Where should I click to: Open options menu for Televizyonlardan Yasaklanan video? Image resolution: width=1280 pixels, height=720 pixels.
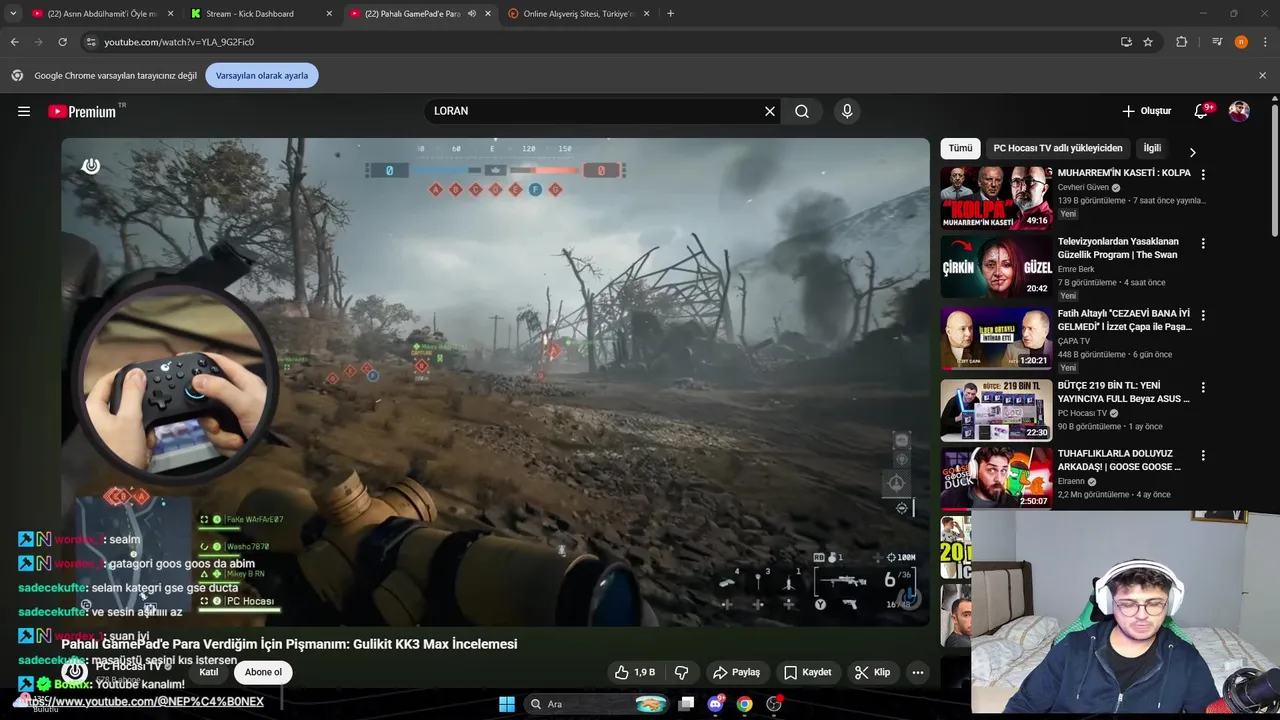[x=1203, y=243]
